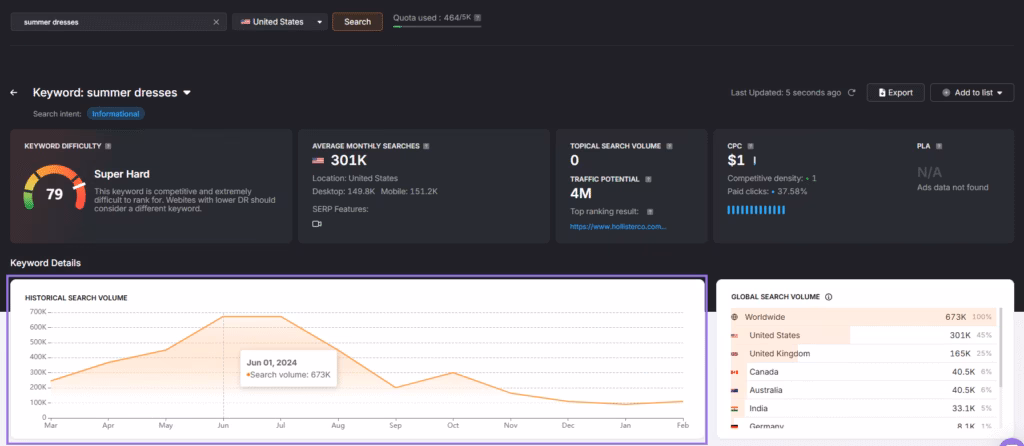The image size is (1024, 446).
Task: Expand the Keyword: summer dresses dropdown
Action: click(186, 93)
